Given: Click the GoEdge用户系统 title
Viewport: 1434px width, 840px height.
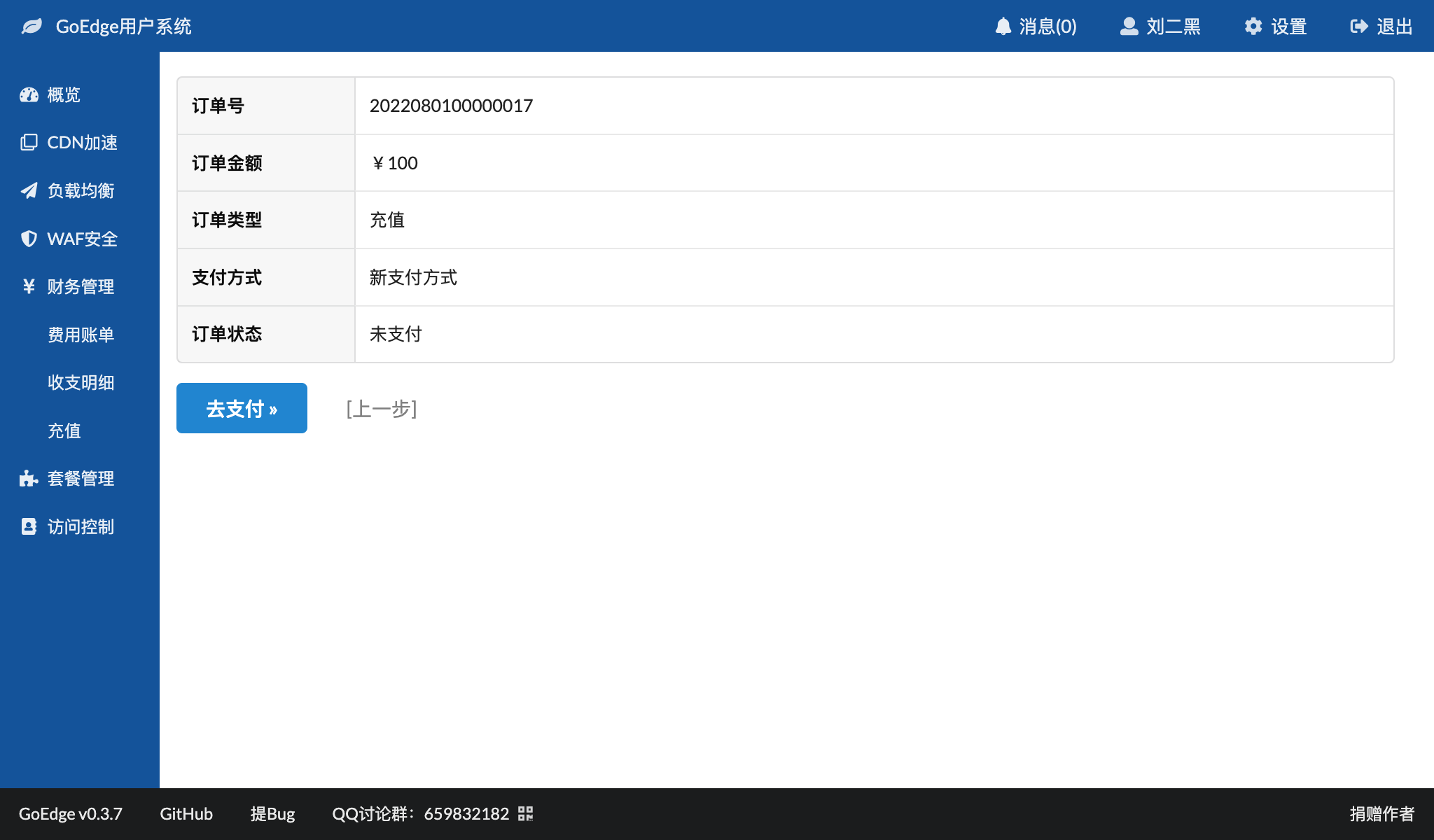Looking at the screenshot, I should [x=123, y=27].
